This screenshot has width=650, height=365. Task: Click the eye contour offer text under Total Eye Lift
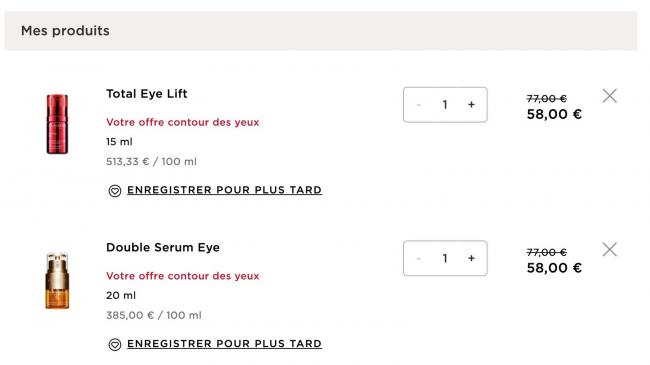(182, 122)
